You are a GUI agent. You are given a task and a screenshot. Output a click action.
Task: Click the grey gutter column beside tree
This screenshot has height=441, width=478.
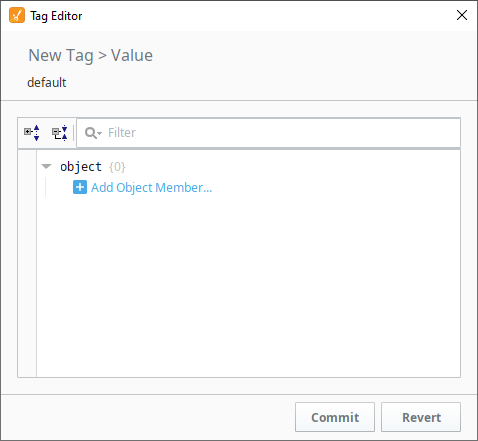click(x=27, y=263)
